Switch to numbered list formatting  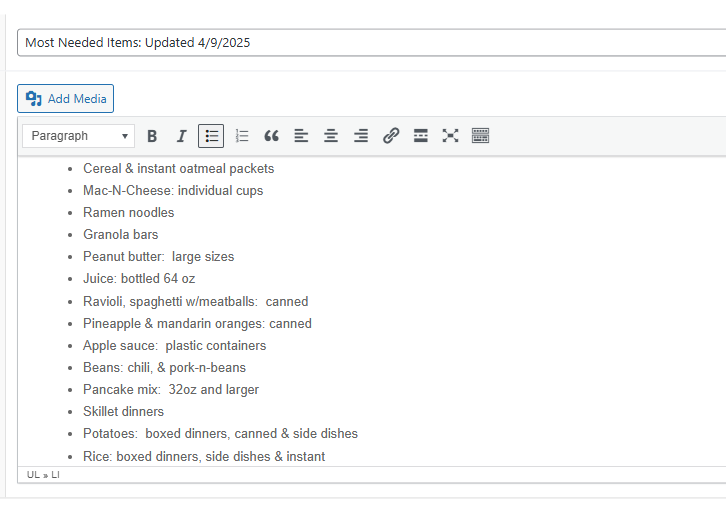coord(241,136)
